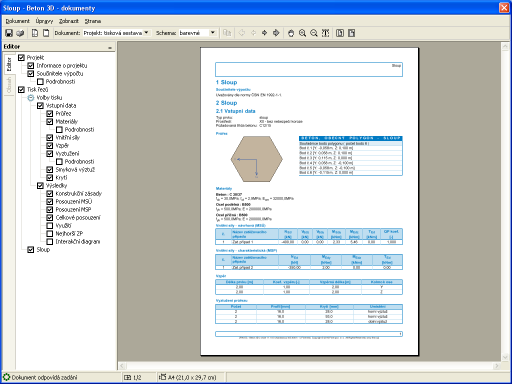Click the zoom out magnifier icon
Screen dimensions: 512x384
point(314,33)
